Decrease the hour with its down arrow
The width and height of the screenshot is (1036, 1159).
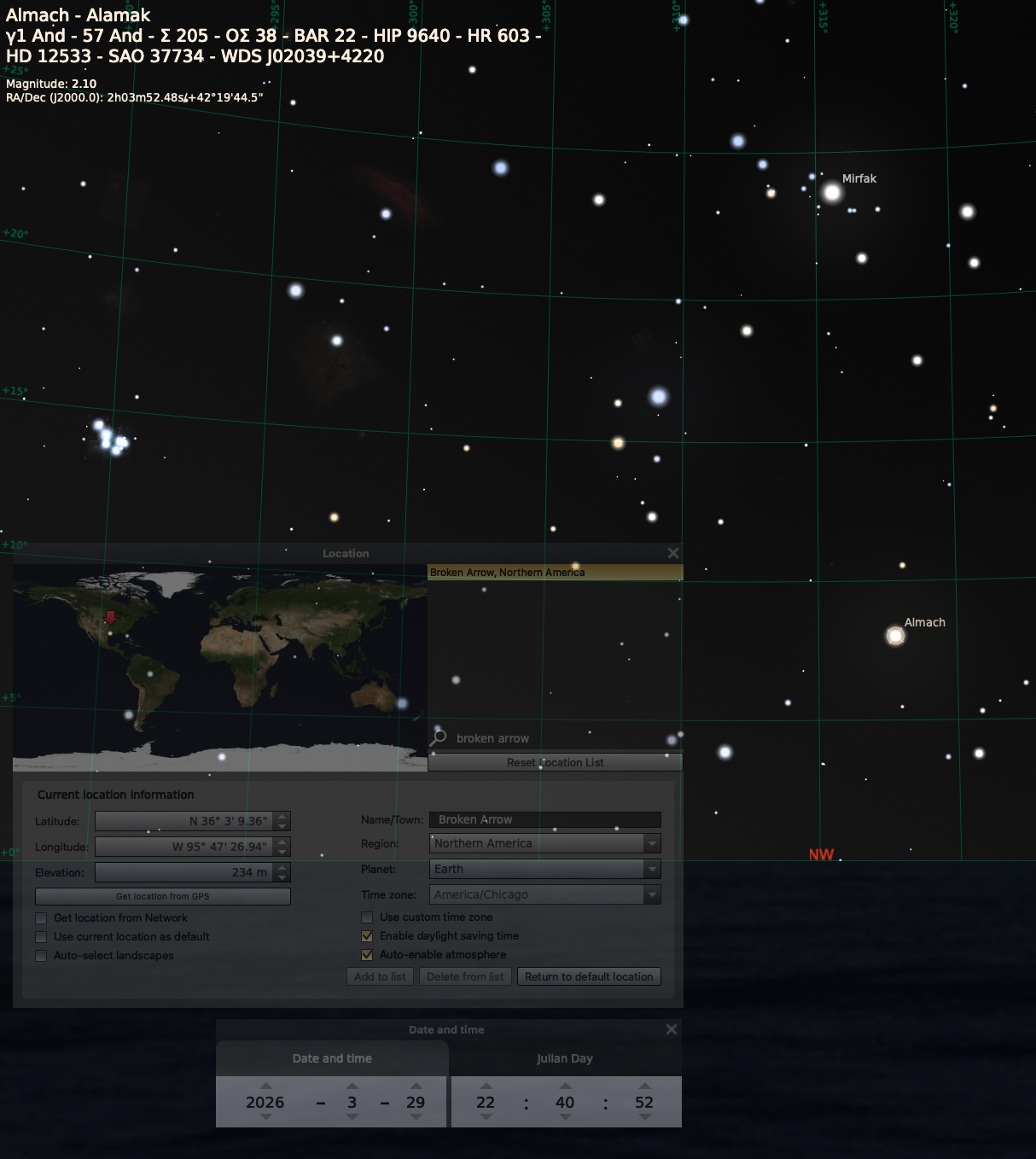point(486,1117)
